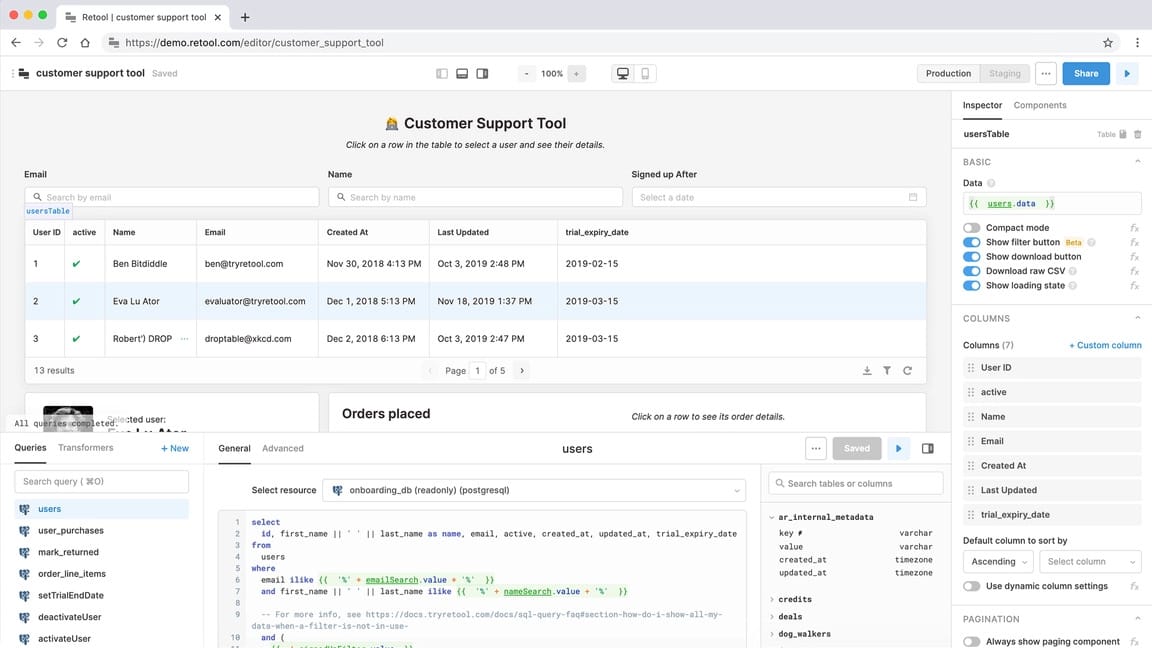Screen dimensions: 1152x648
Task: Open the Select column dropdown
Action: [1089, 561]
